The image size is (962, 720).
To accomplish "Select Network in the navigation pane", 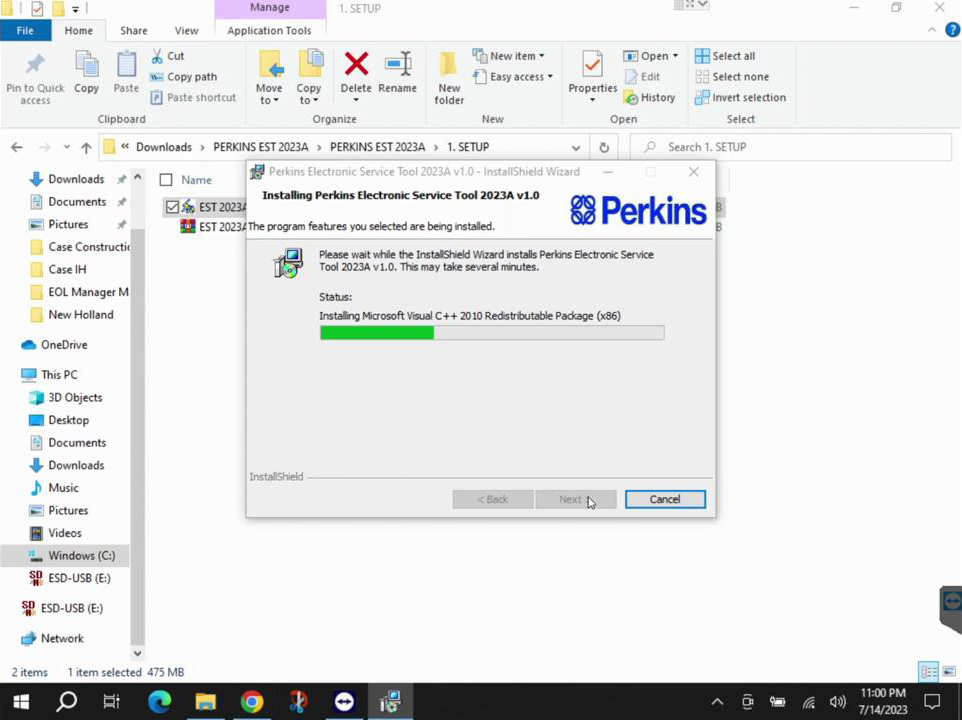I will coord(52,638).
